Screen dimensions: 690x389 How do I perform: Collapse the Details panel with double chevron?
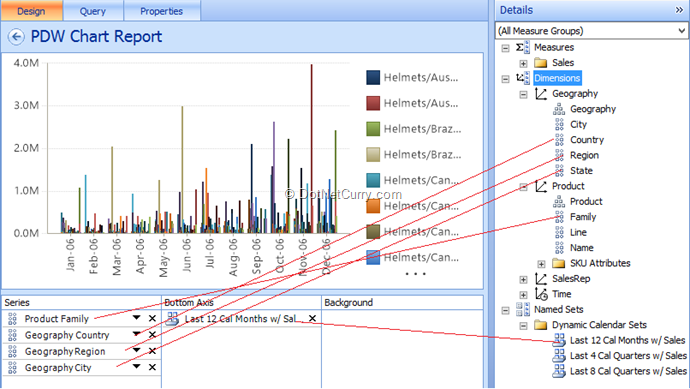(679, 10)
